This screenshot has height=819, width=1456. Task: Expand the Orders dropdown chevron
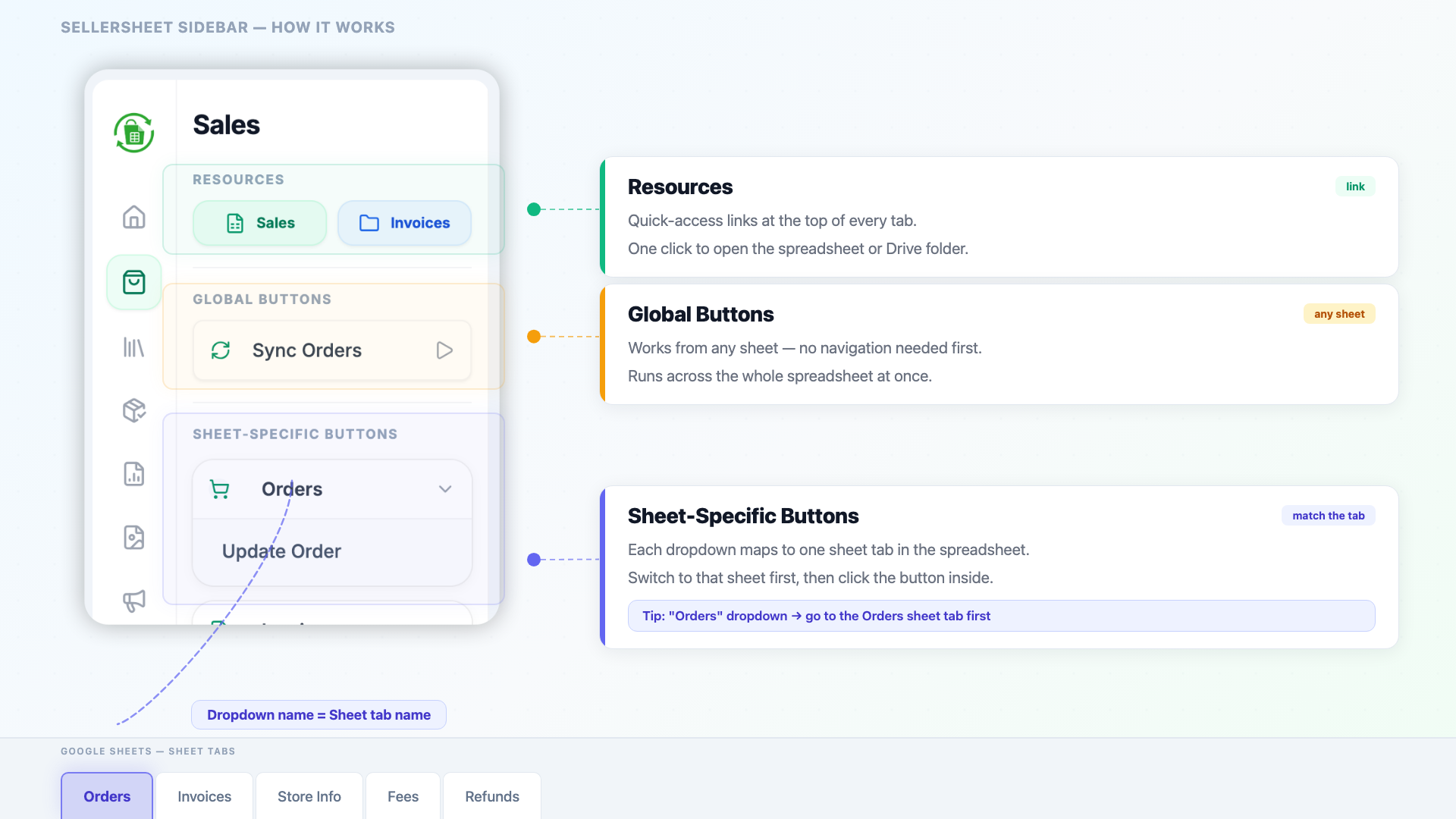click(x=445, y=489)
